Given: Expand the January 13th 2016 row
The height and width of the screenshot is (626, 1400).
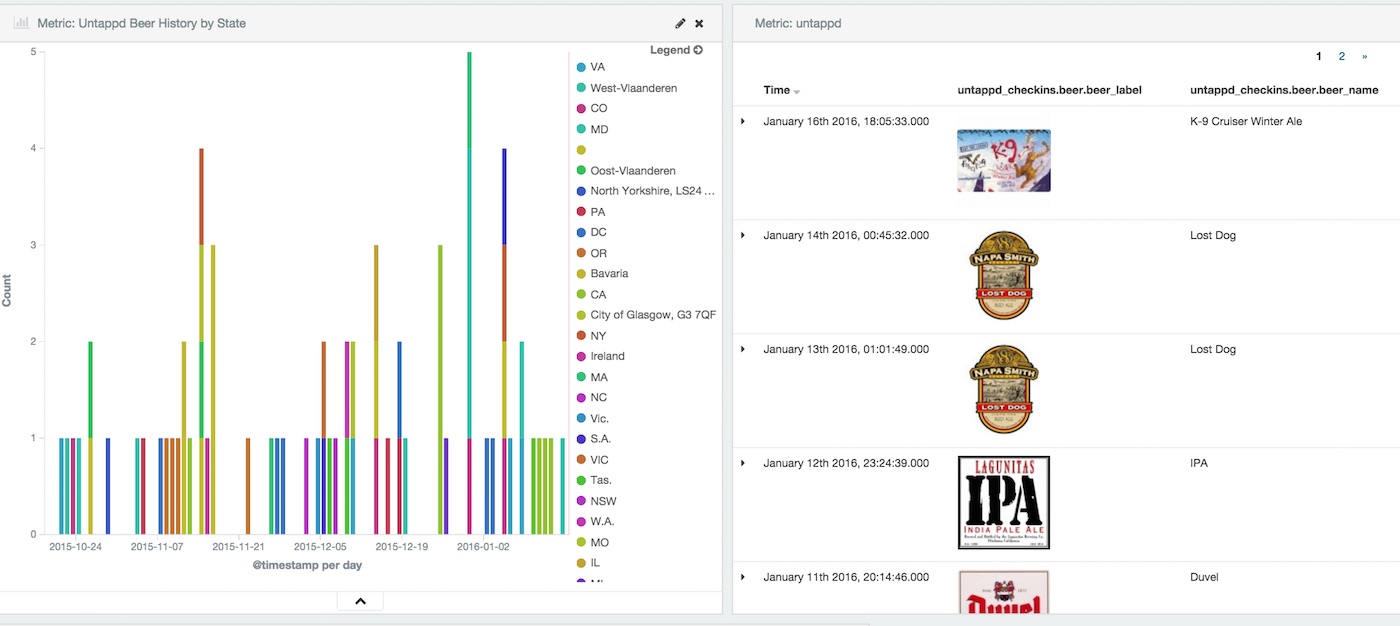Looking at the screenshot, I should click(x=743, y=349).
